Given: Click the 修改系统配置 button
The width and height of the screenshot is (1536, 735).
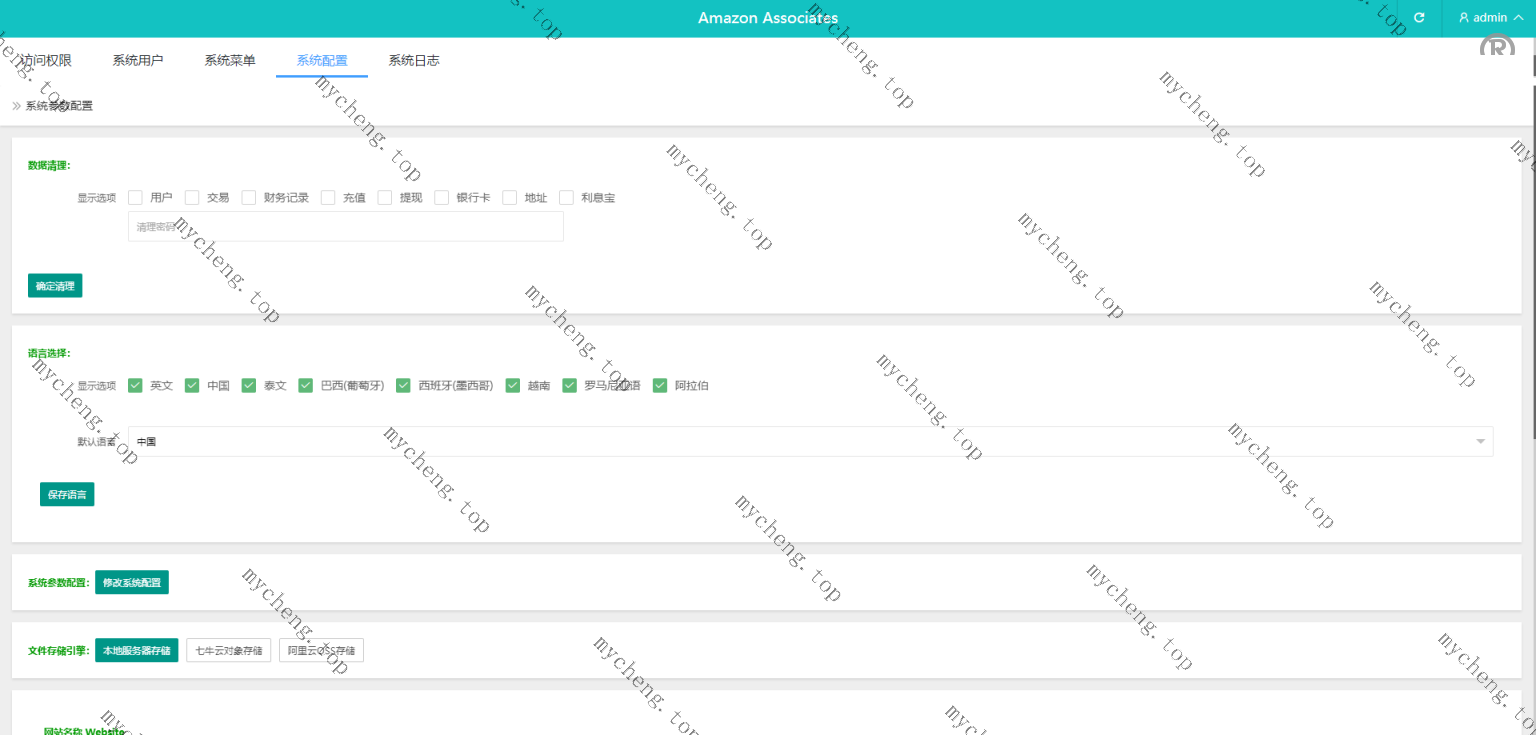Looking at the screenshot, I should pos(132,583).
